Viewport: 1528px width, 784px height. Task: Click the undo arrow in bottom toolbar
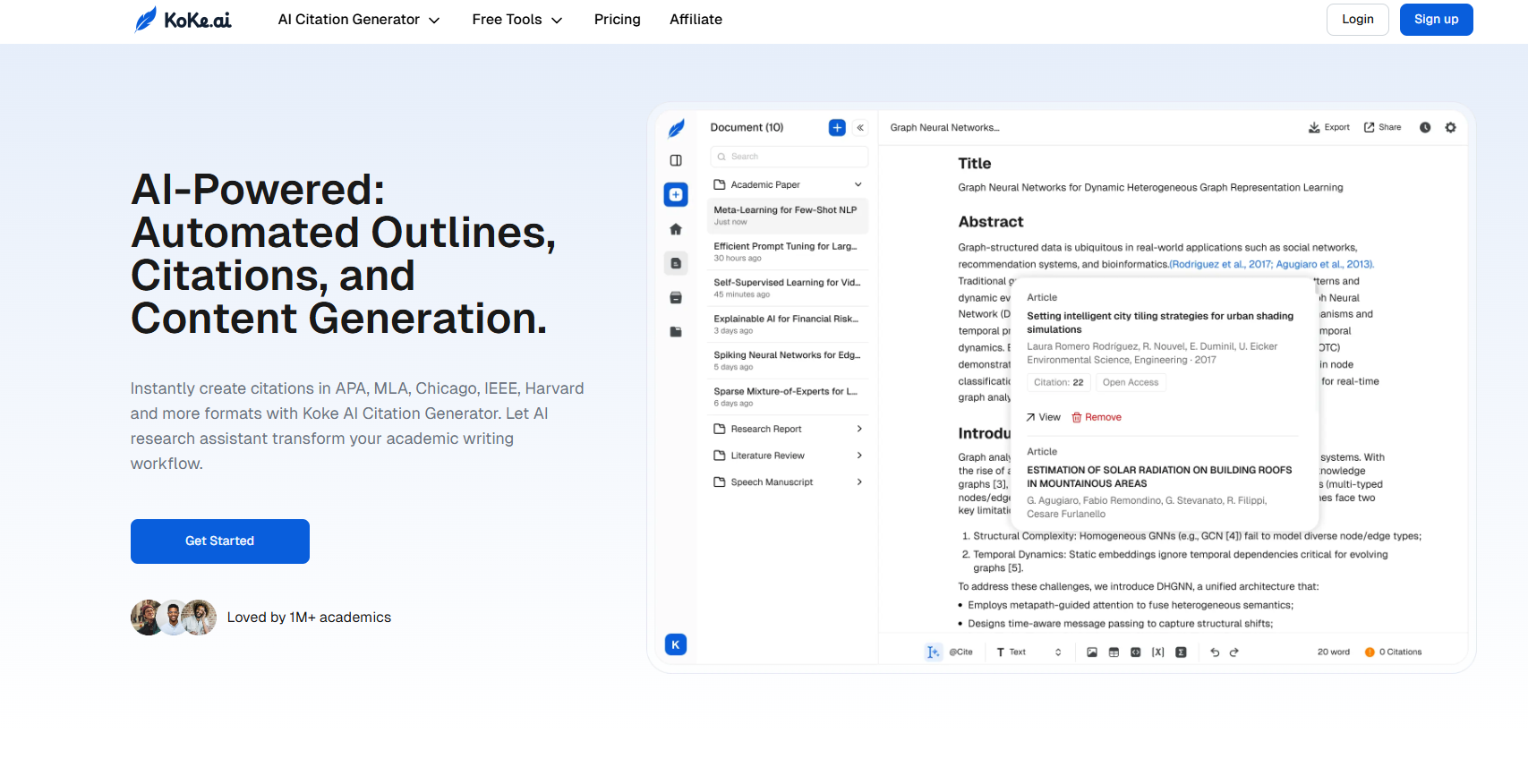[1215, 652]
